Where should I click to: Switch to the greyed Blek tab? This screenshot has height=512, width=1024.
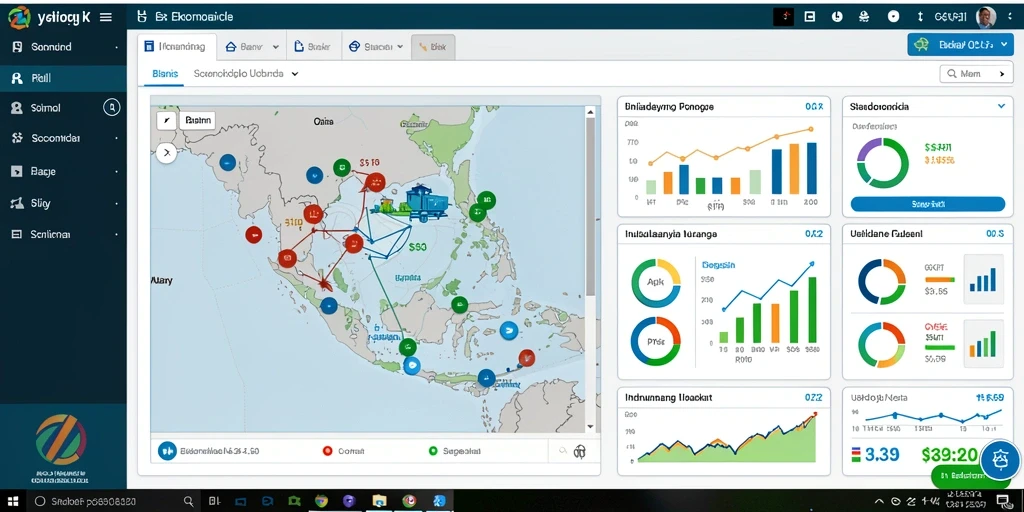433,47
